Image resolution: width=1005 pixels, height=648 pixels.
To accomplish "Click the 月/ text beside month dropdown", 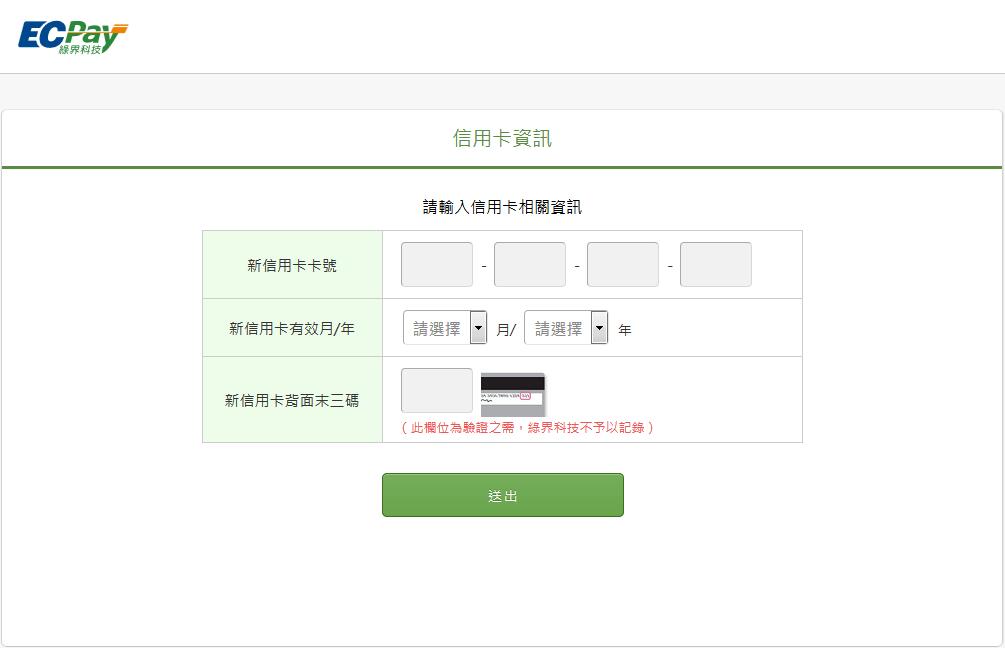I will (506, 329).
